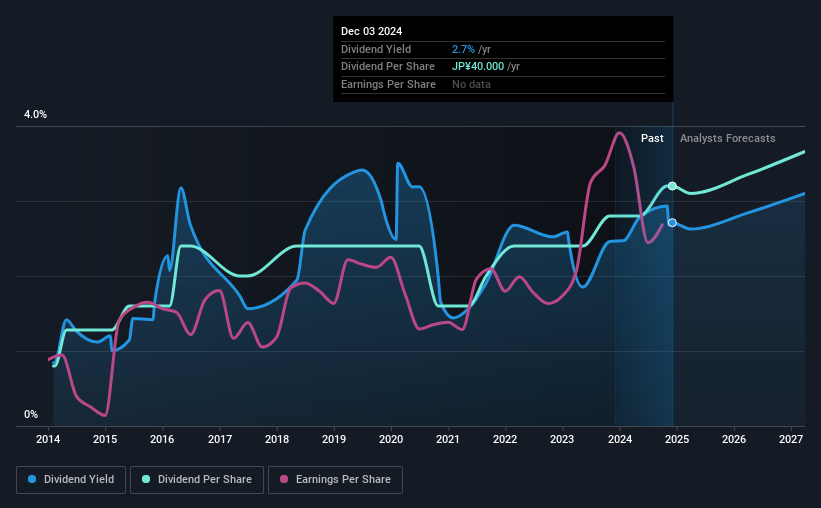
Task: Click the 2026 year axis label
Action: 734,439
